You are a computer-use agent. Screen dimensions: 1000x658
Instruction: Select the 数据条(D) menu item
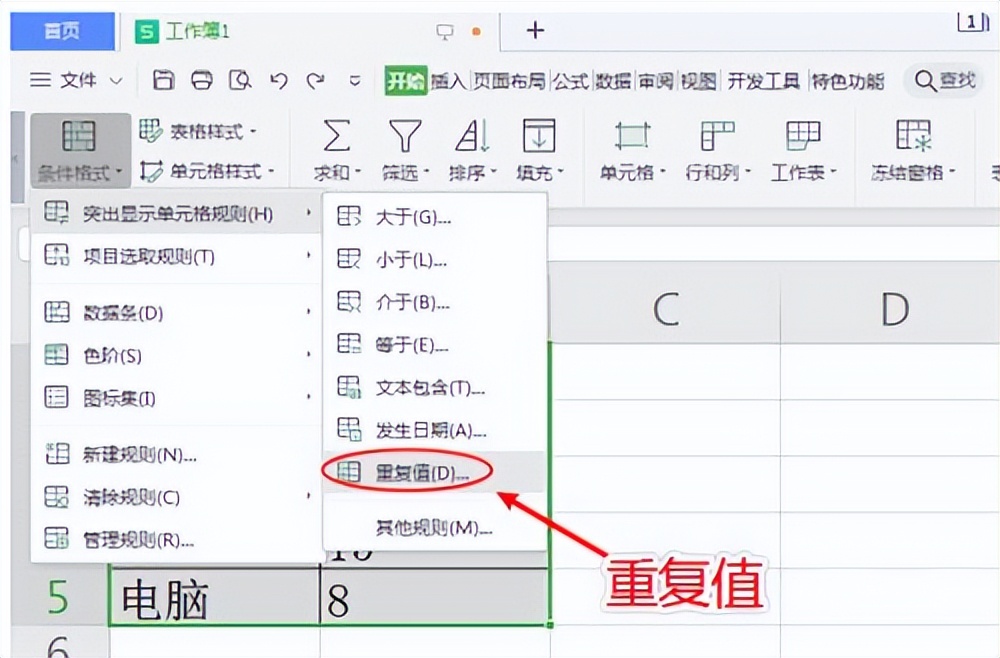pyautogui.click(x=176, y=312)
